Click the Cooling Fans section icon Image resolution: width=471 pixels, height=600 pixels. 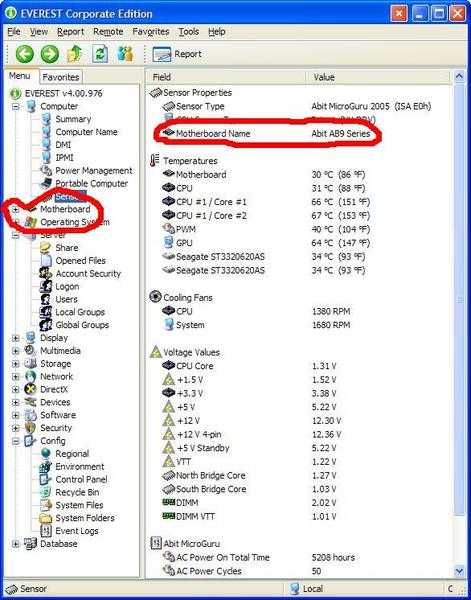[x=155, y=297]
